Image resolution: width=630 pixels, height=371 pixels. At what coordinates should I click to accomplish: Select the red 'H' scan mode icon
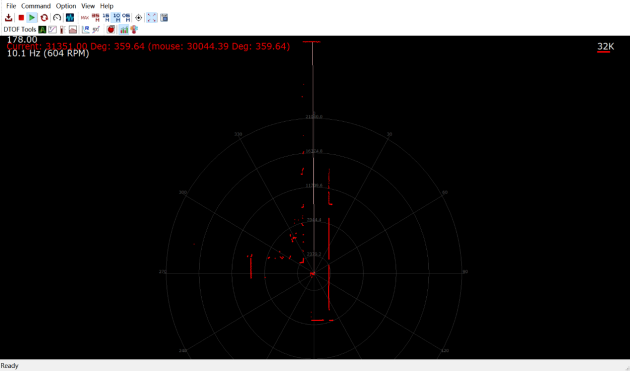[96, 18]
